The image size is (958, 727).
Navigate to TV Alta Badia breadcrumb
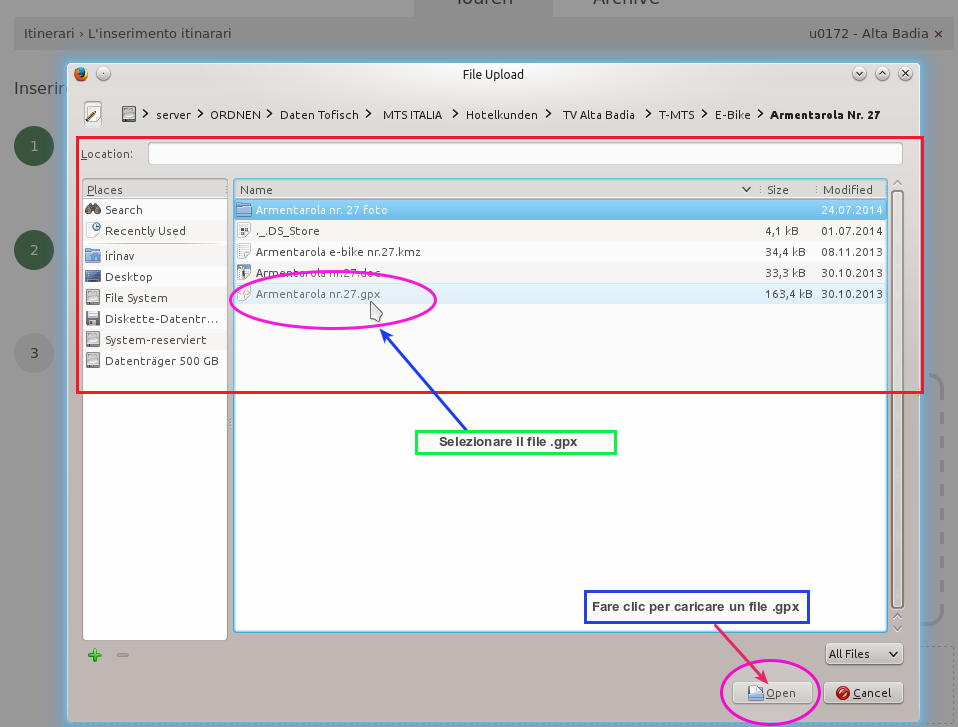[598, 115]
